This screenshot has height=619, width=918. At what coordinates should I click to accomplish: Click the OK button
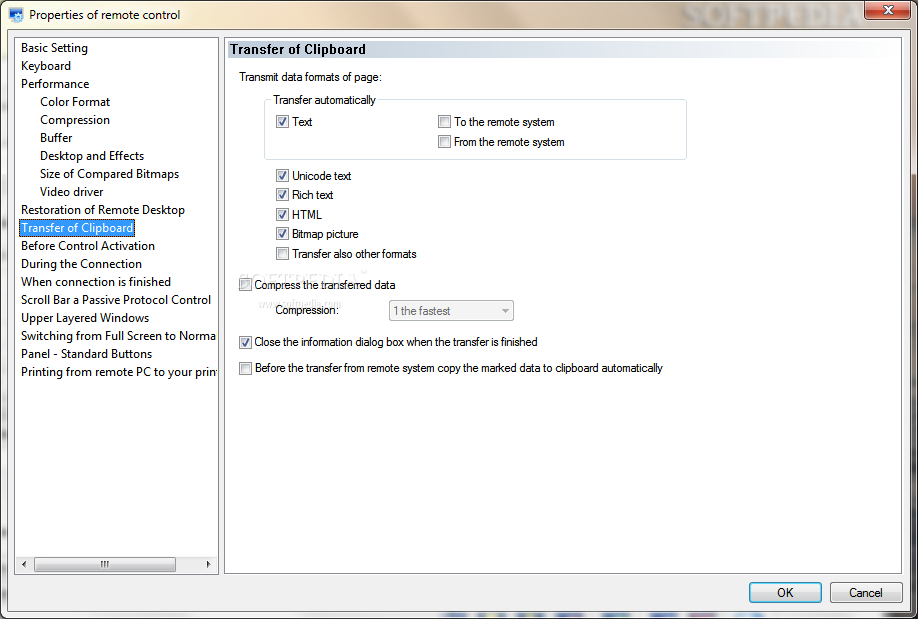coord(785,593)
